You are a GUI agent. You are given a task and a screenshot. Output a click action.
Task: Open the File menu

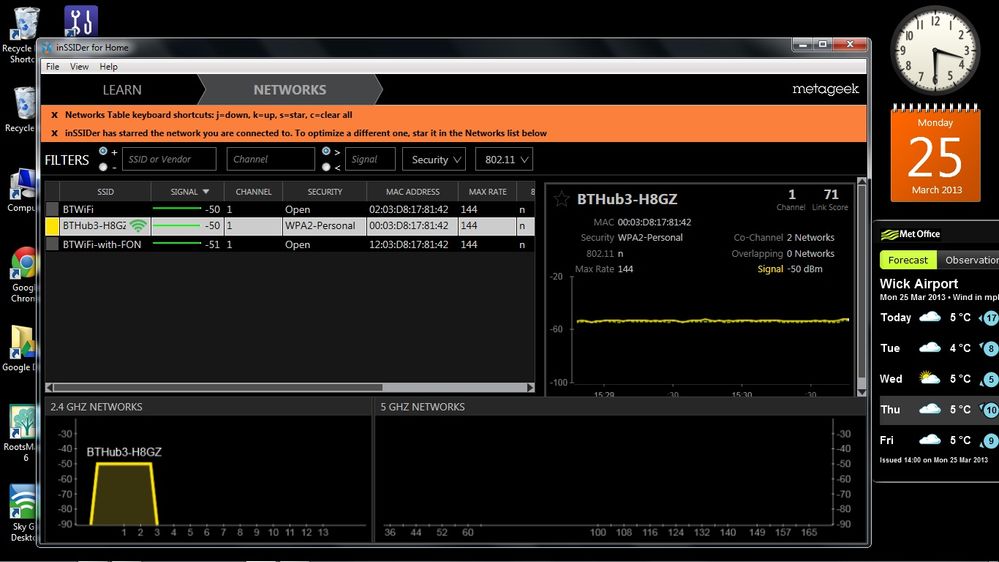(x=53, y=66)
